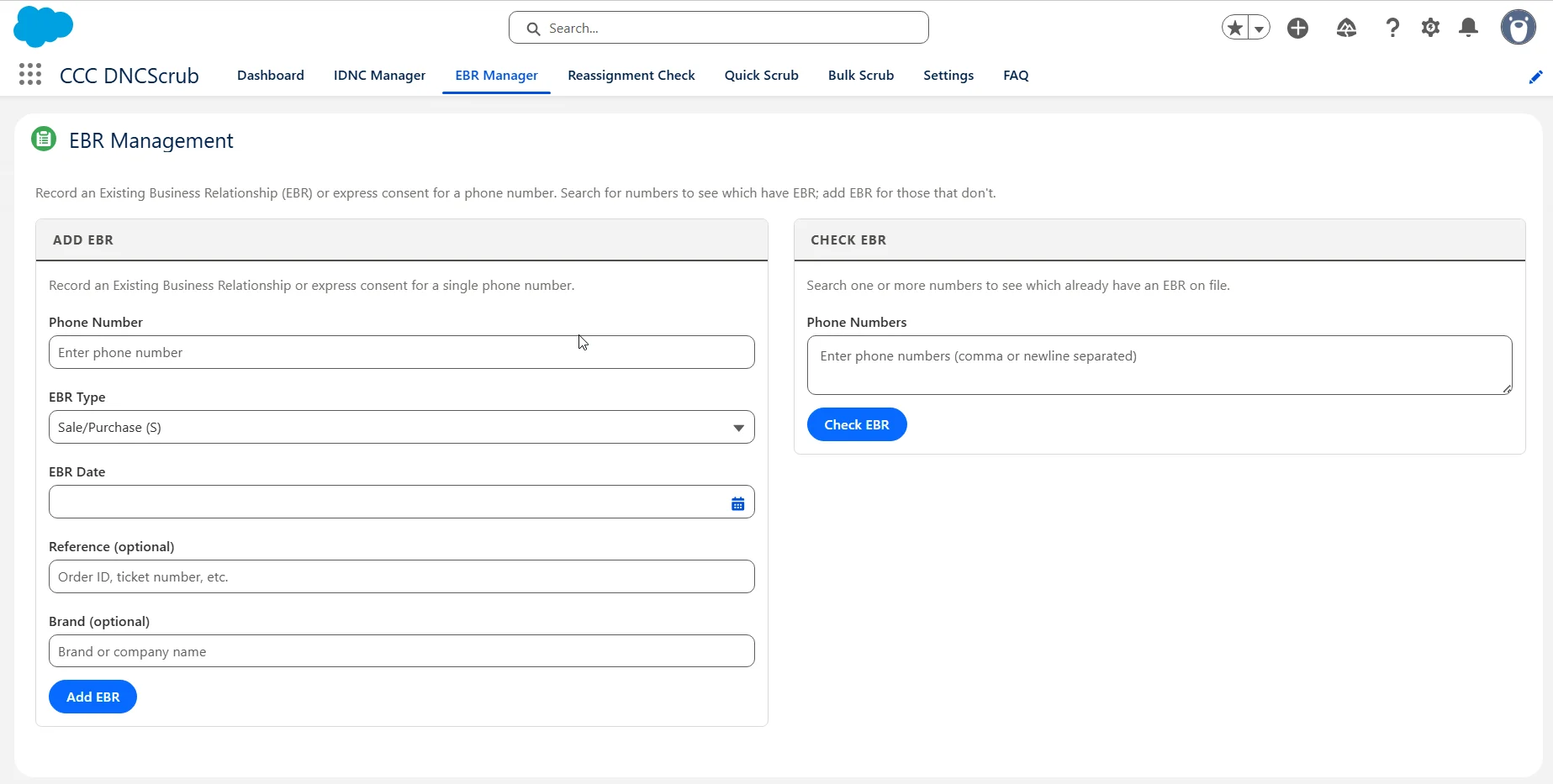
Task: Open the Global Actions plus icon
Action: (1298, 28)
